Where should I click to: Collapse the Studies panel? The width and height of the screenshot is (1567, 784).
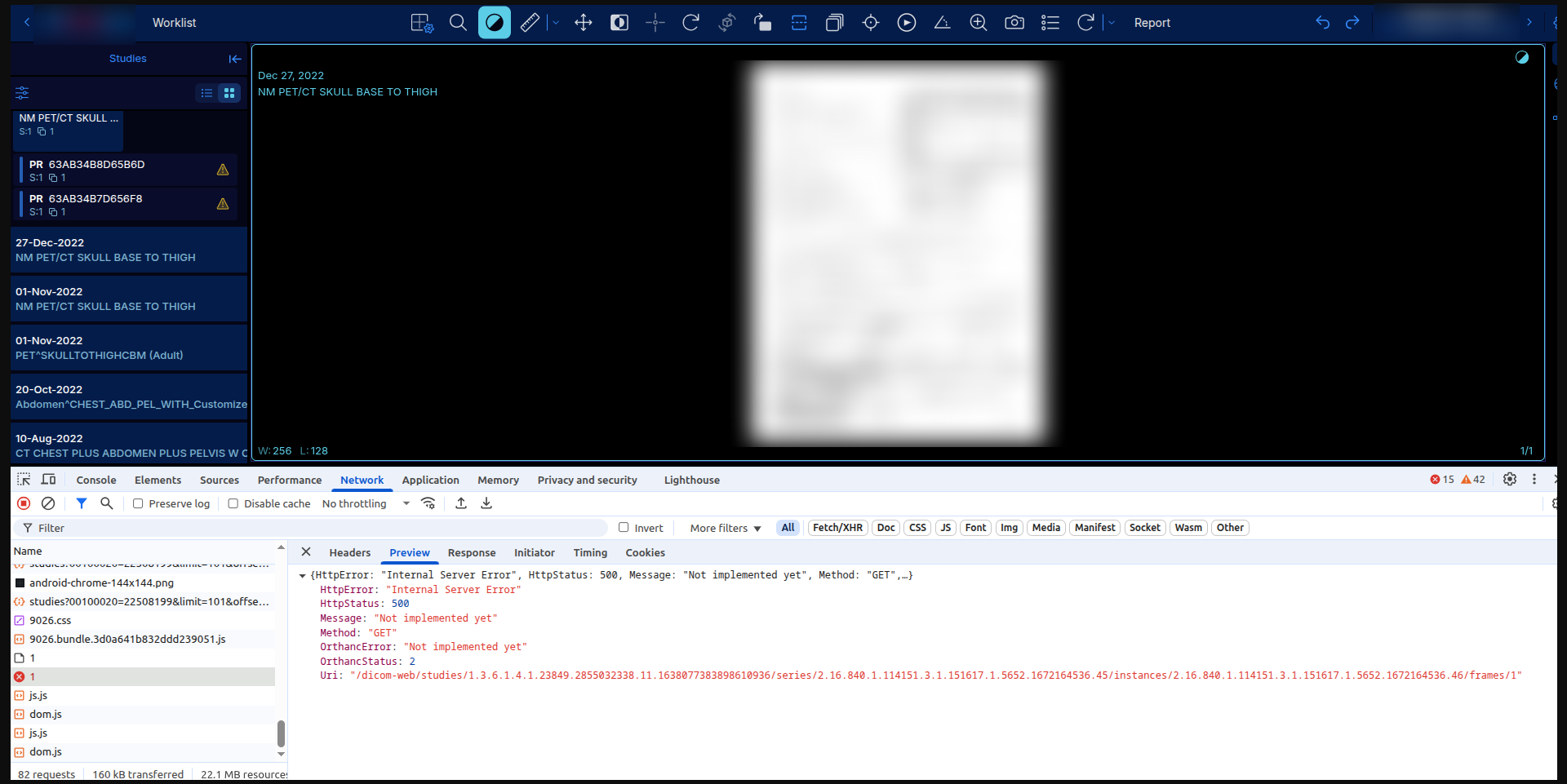click(x=235, y=59)
